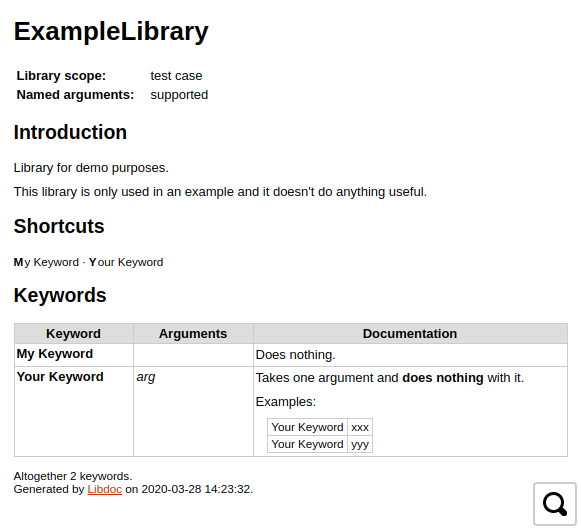Viewport: 581px width, 531px height.
Task: Click the Documentation column header
Action: pos(410,333)
